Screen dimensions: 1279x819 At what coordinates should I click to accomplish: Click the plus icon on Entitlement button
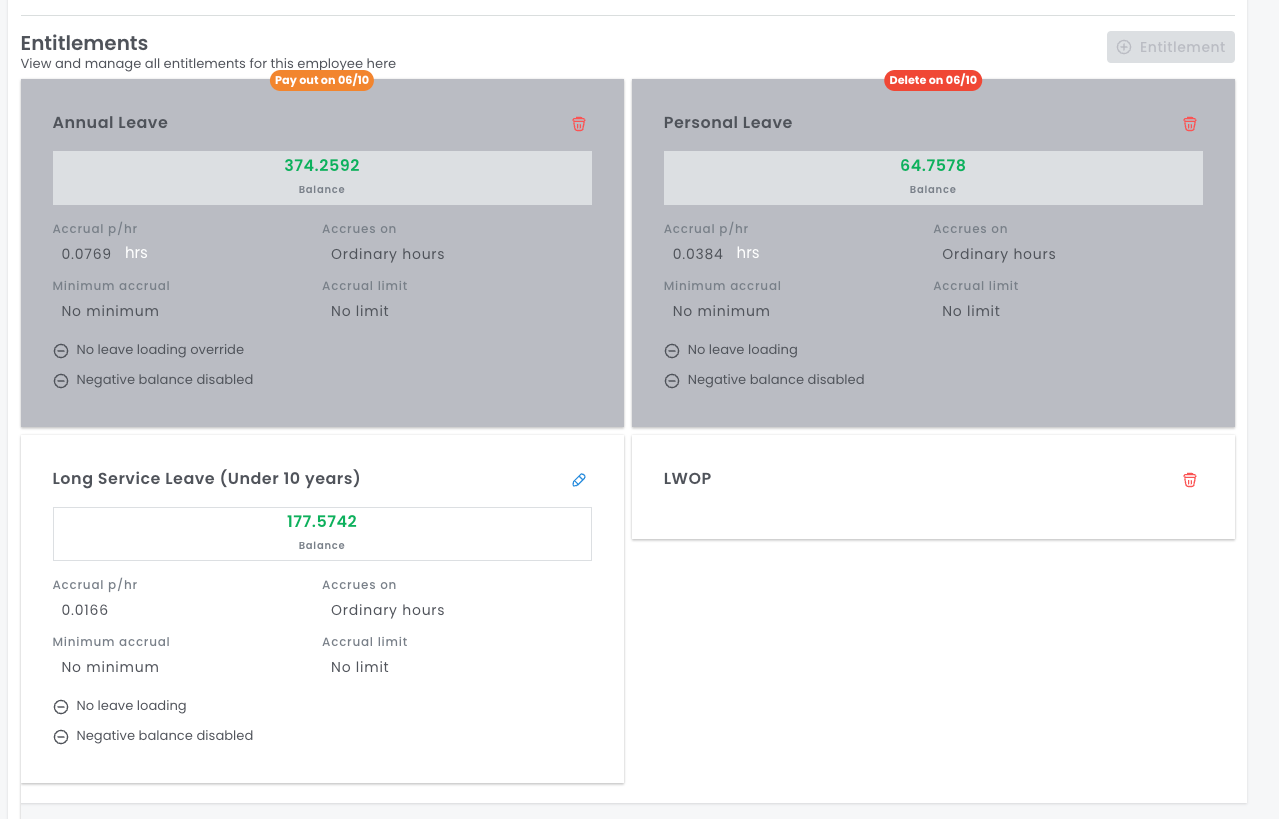(x=1124, y=47)
